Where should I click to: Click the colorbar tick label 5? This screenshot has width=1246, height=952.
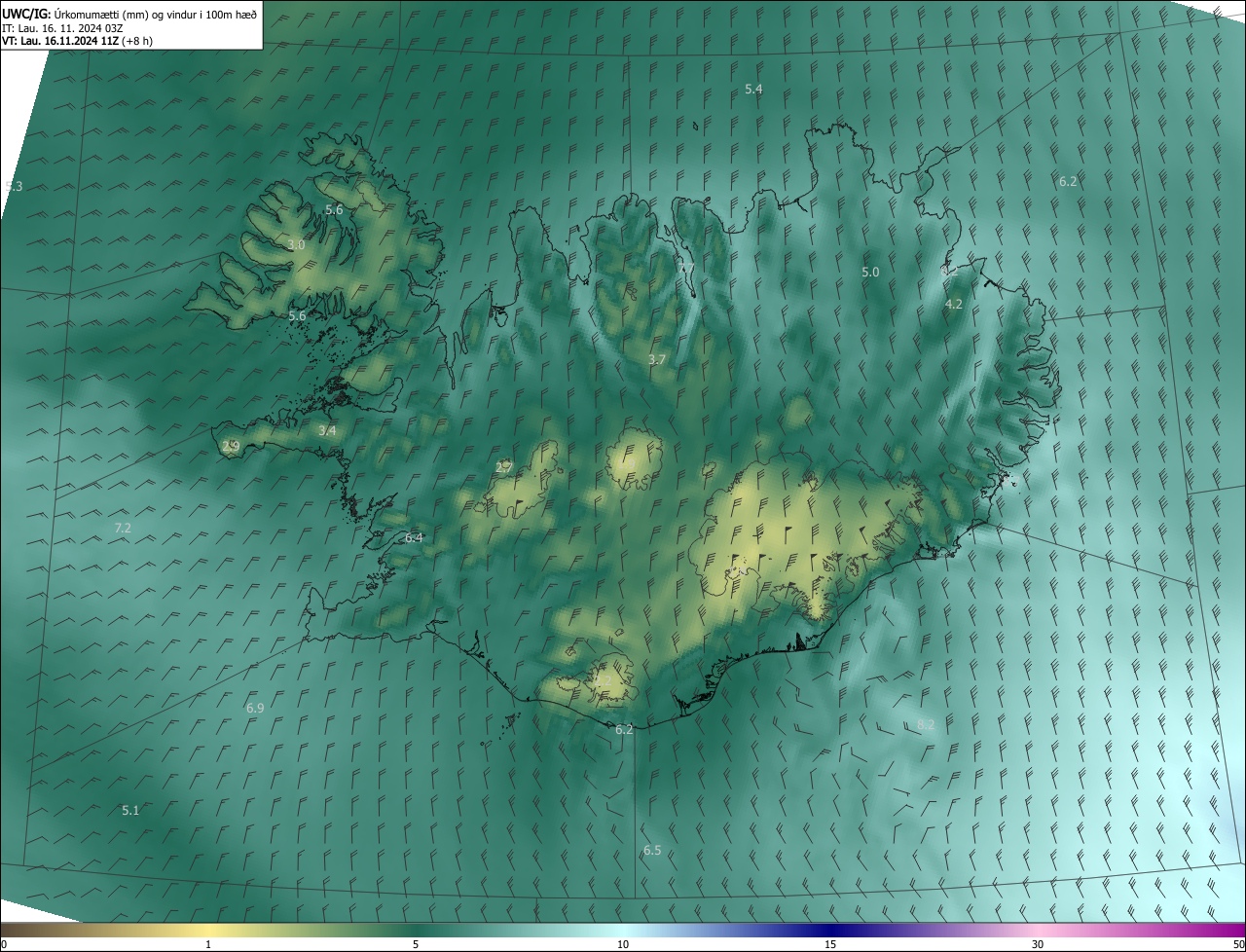point(416,944)
